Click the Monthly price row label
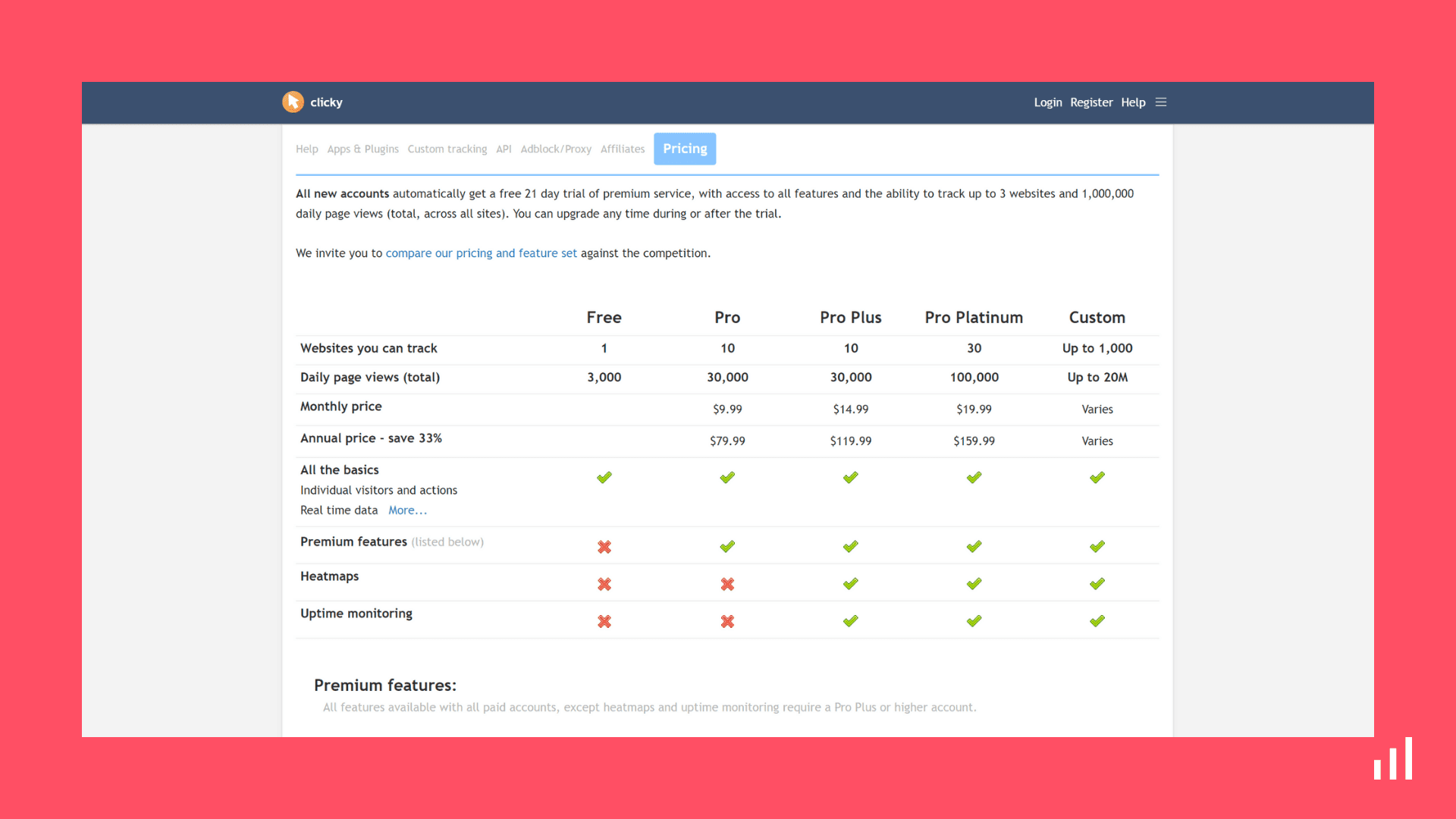Screen dimensions: 1456x819 pos(340,406)
